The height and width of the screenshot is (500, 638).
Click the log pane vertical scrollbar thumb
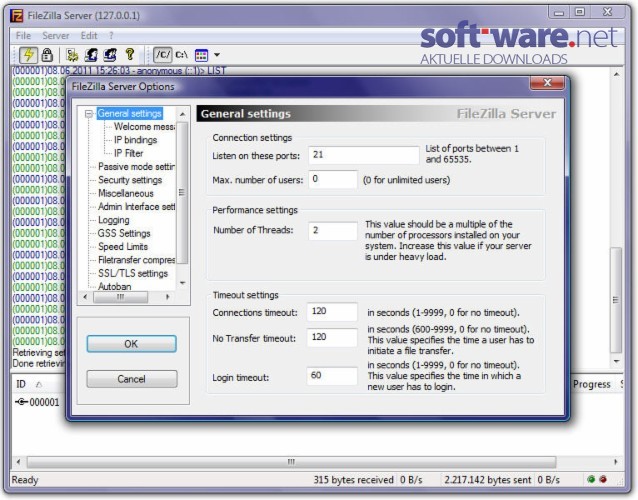pos(616,300)
